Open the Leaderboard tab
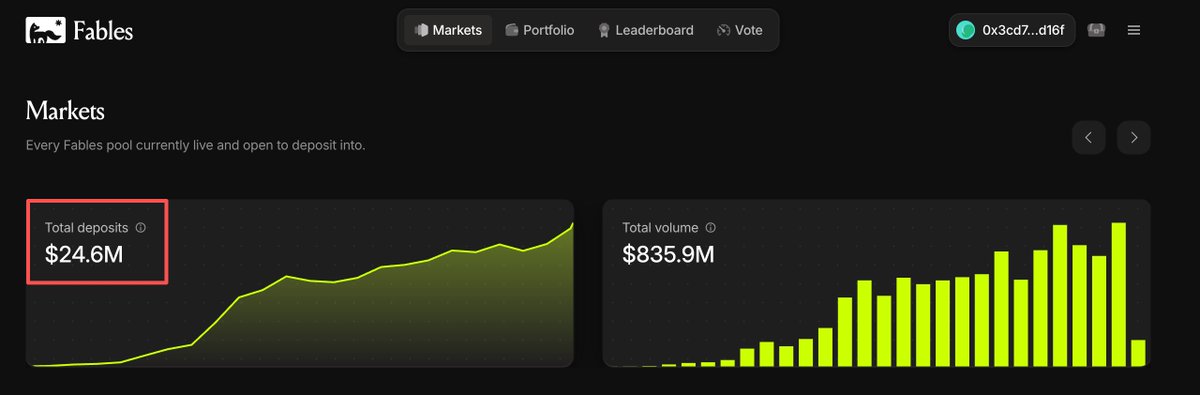 click(x=645, y=30)
